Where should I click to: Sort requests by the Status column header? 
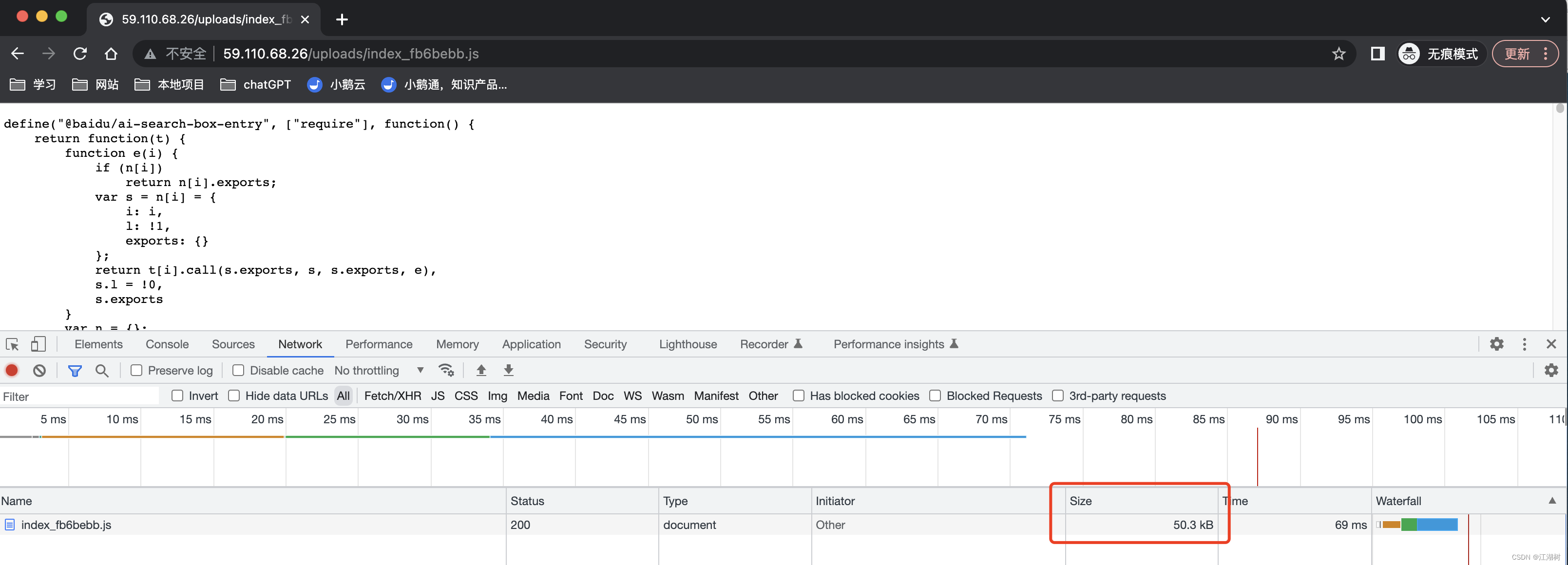click(583, 501)
